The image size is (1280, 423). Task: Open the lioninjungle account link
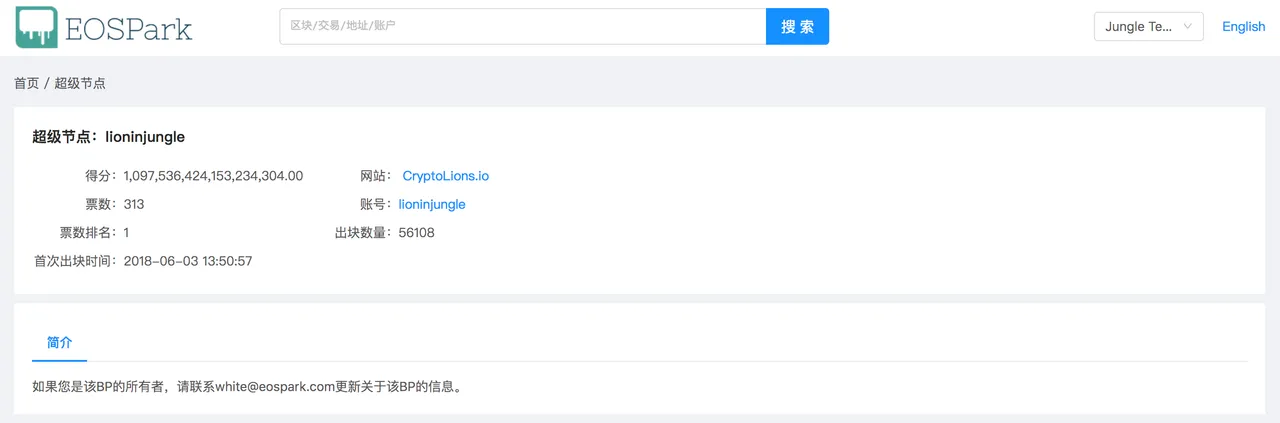[x=432, y=204]
